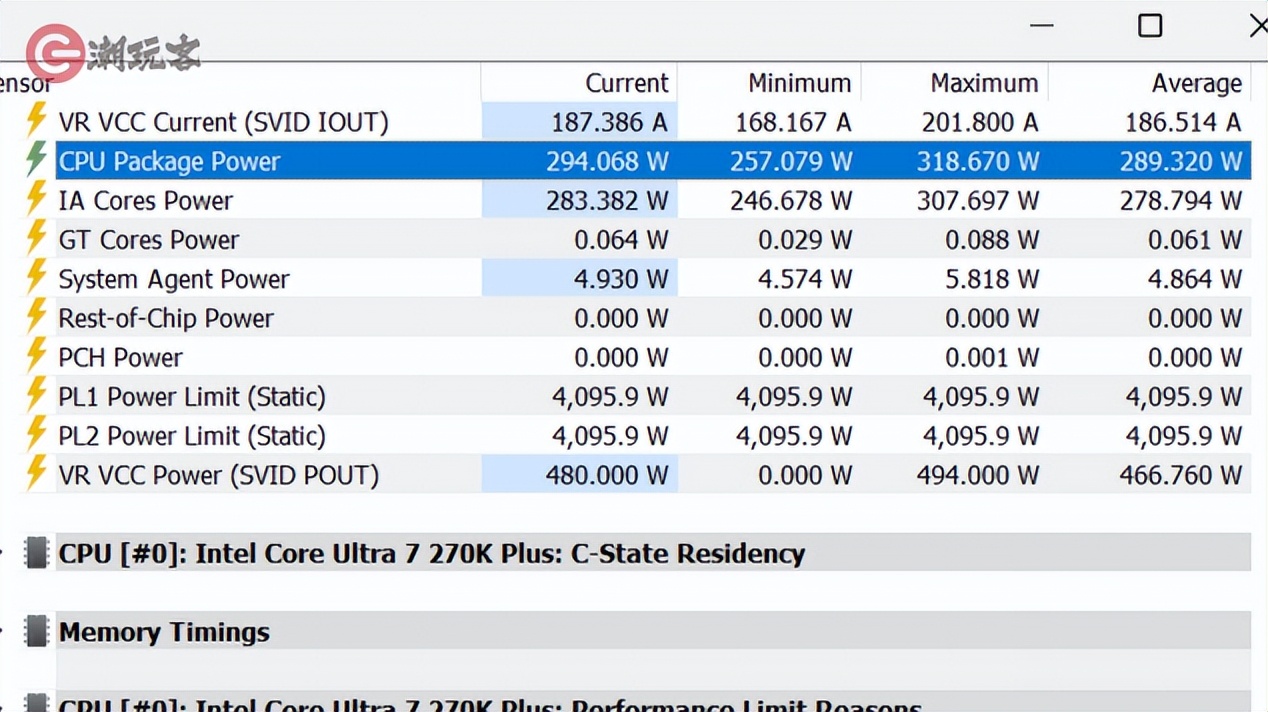Image resolution: width=1268 pixels, height=712 pixels.
Task: Select the IA Cores Power sensor
Action: tap(145, 200)
